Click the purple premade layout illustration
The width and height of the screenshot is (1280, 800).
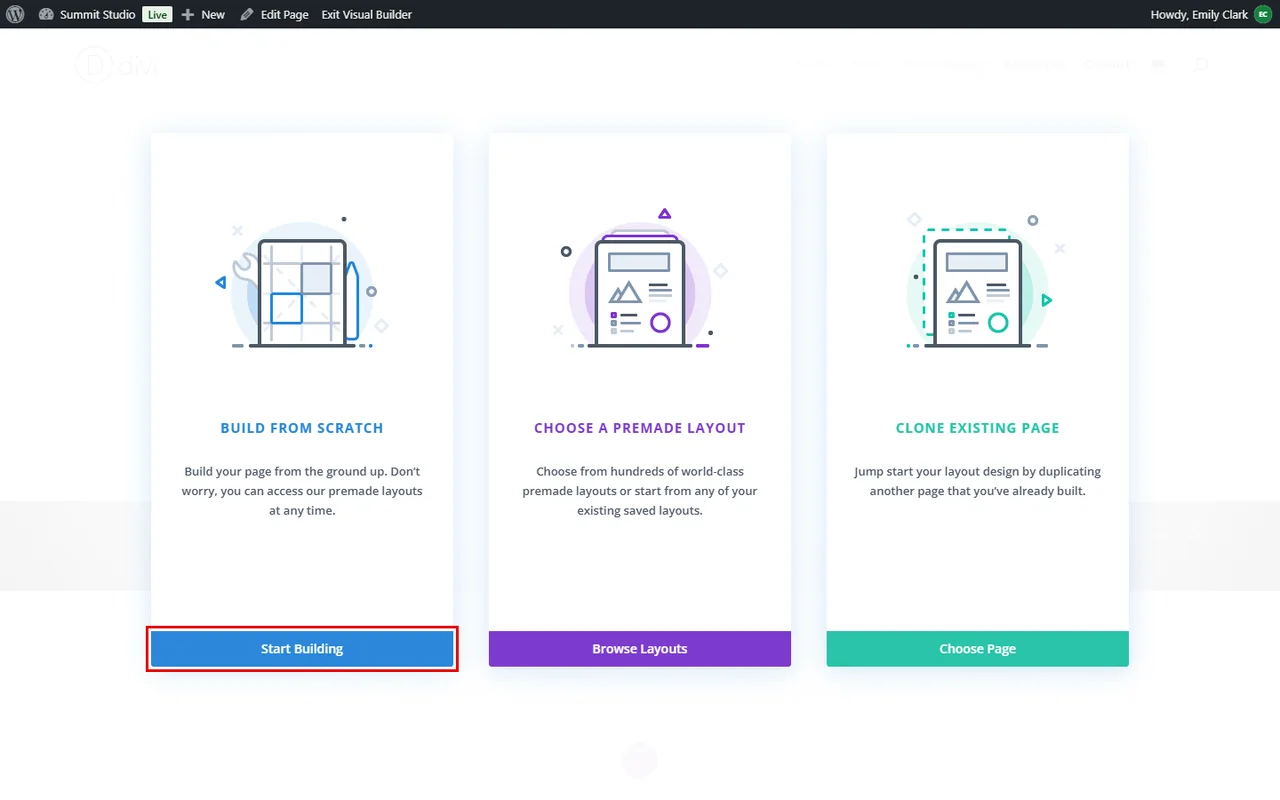coord(640,279)
